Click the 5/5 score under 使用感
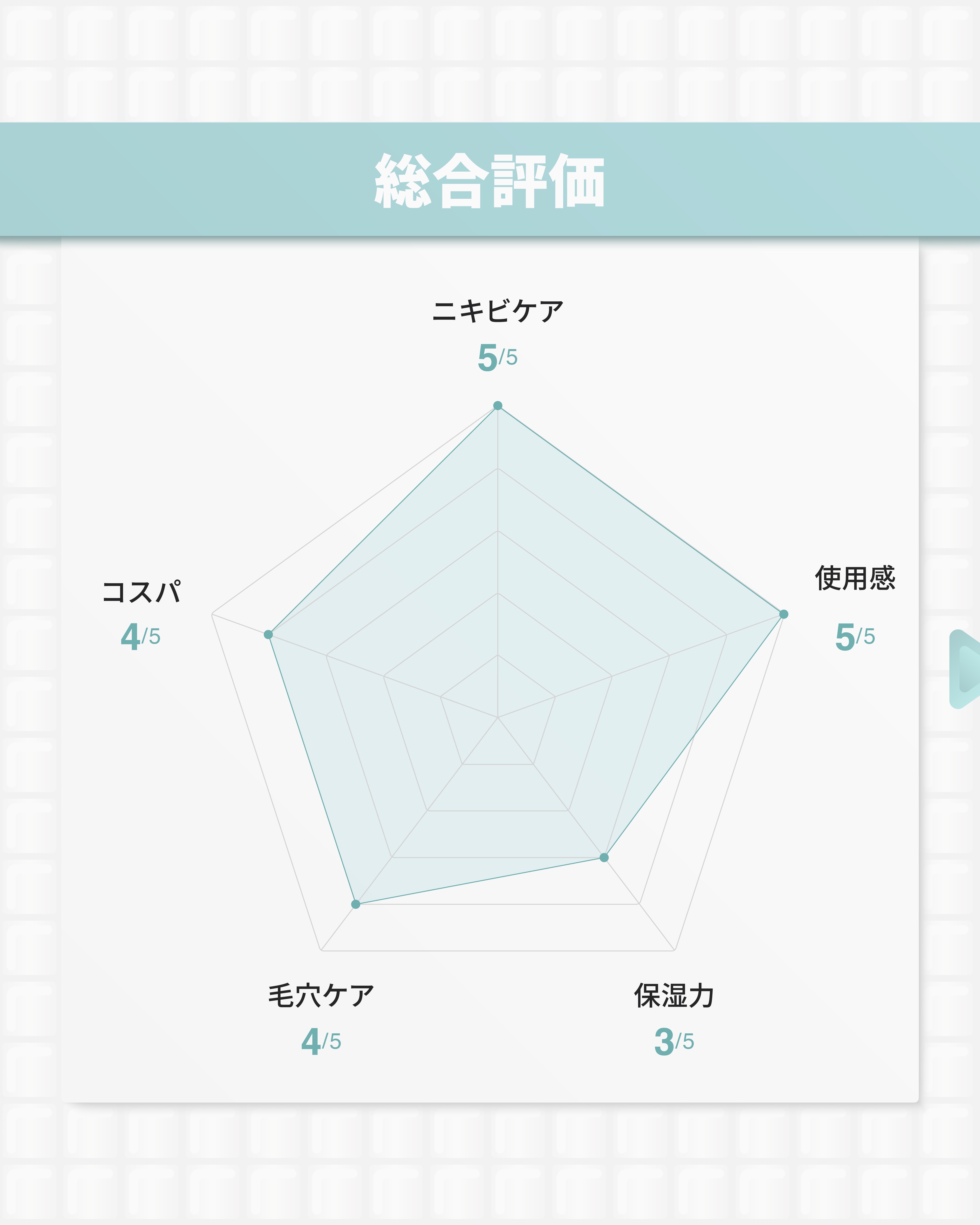Viewport: 980px width, 1225px height. pyautogui.click(x=855, y=636)
